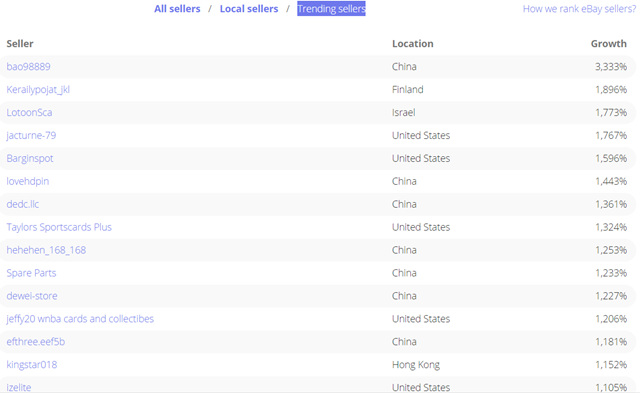Open seller Barginspot profile
Screen dimensions: 640x393
[x=30, y=158]
